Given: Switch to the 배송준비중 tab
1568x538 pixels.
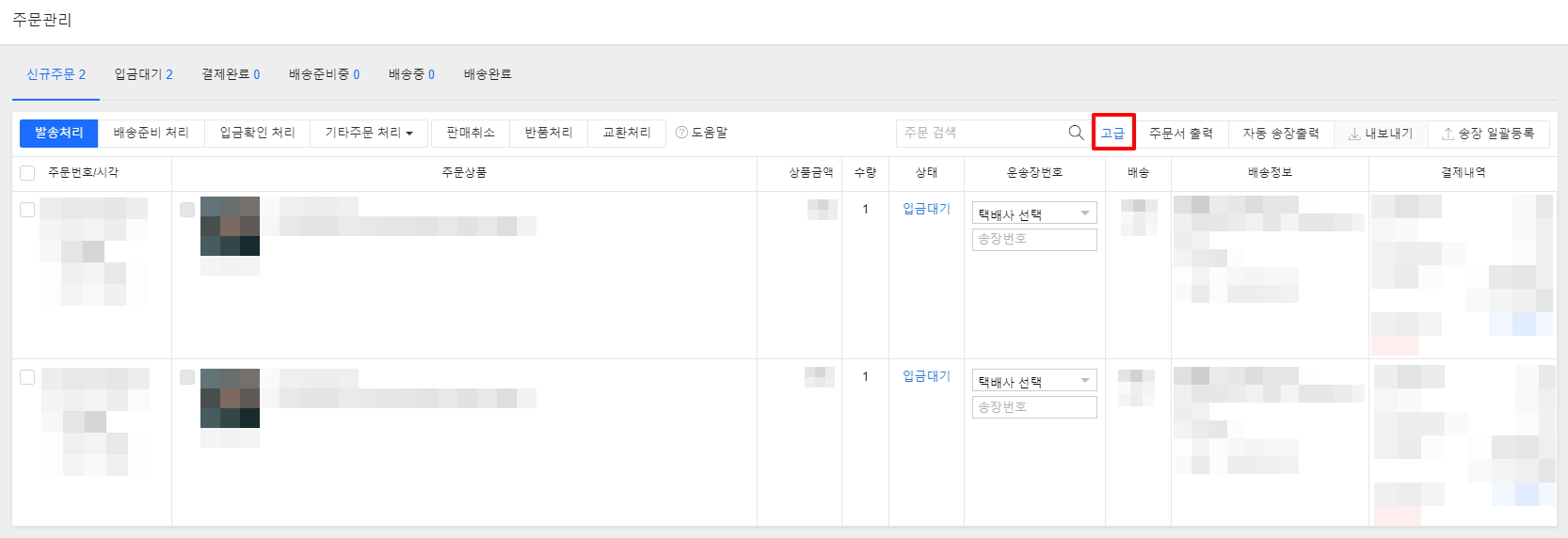Looking at the screenshot, I should (x=324, y=74).
